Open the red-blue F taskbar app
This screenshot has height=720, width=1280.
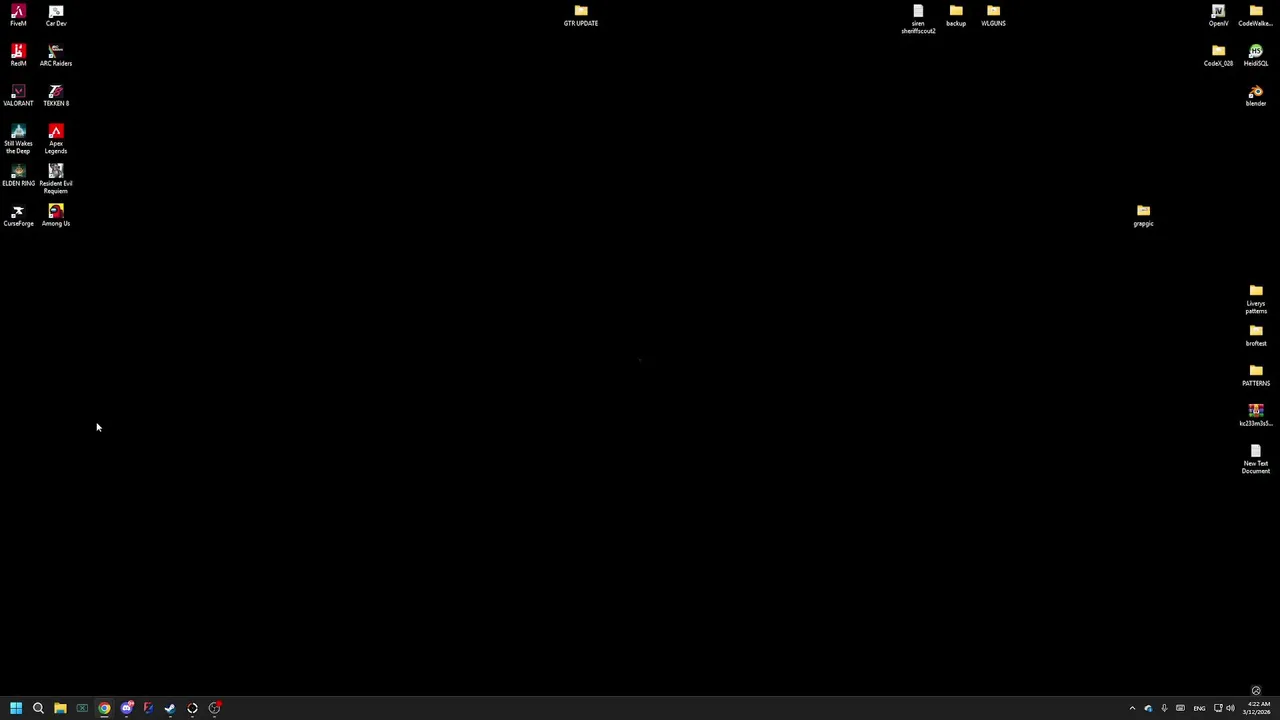[x=148, y=708]
